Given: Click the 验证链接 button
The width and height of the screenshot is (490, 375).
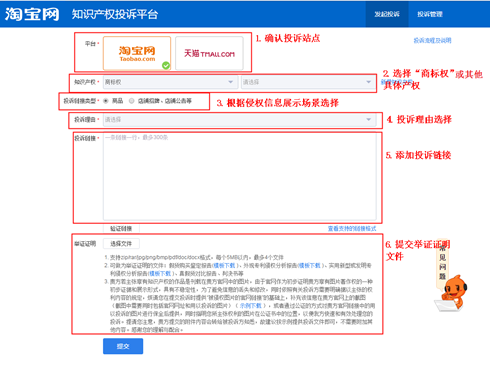Looking at the screenshot, I should click(x=121, y=229).
